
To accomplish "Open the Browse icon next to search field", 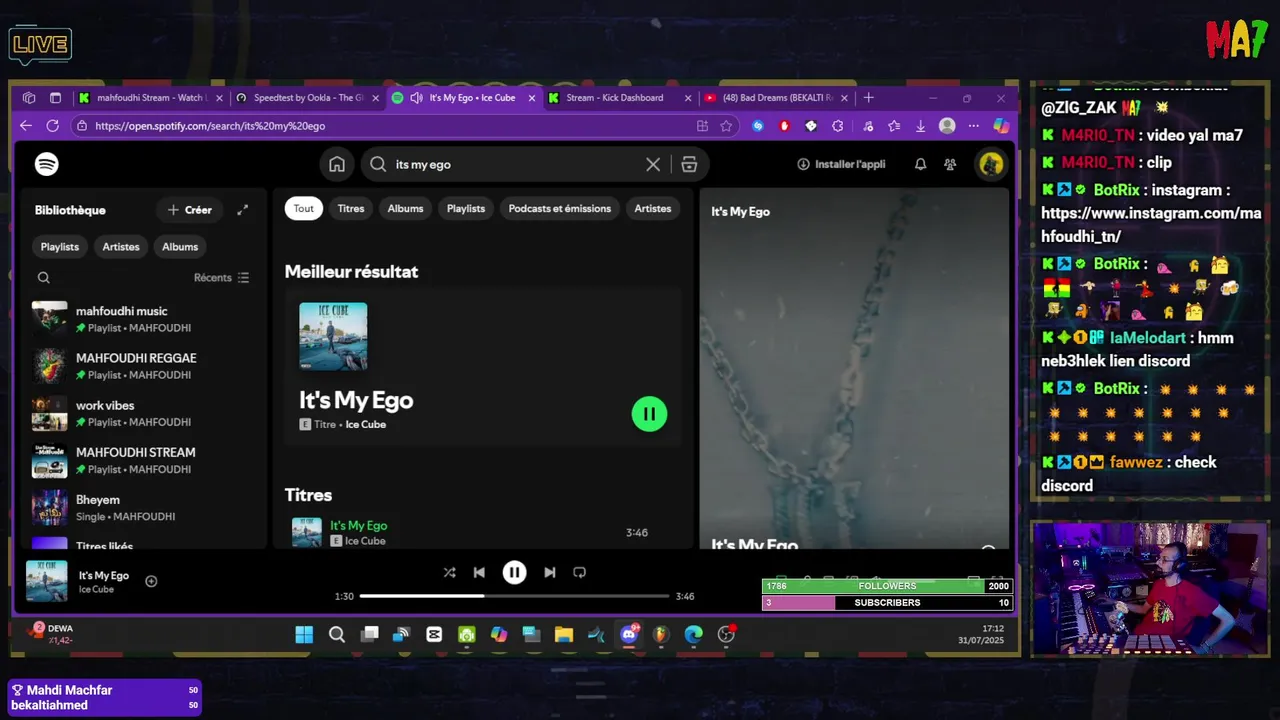I will (689, 164).
